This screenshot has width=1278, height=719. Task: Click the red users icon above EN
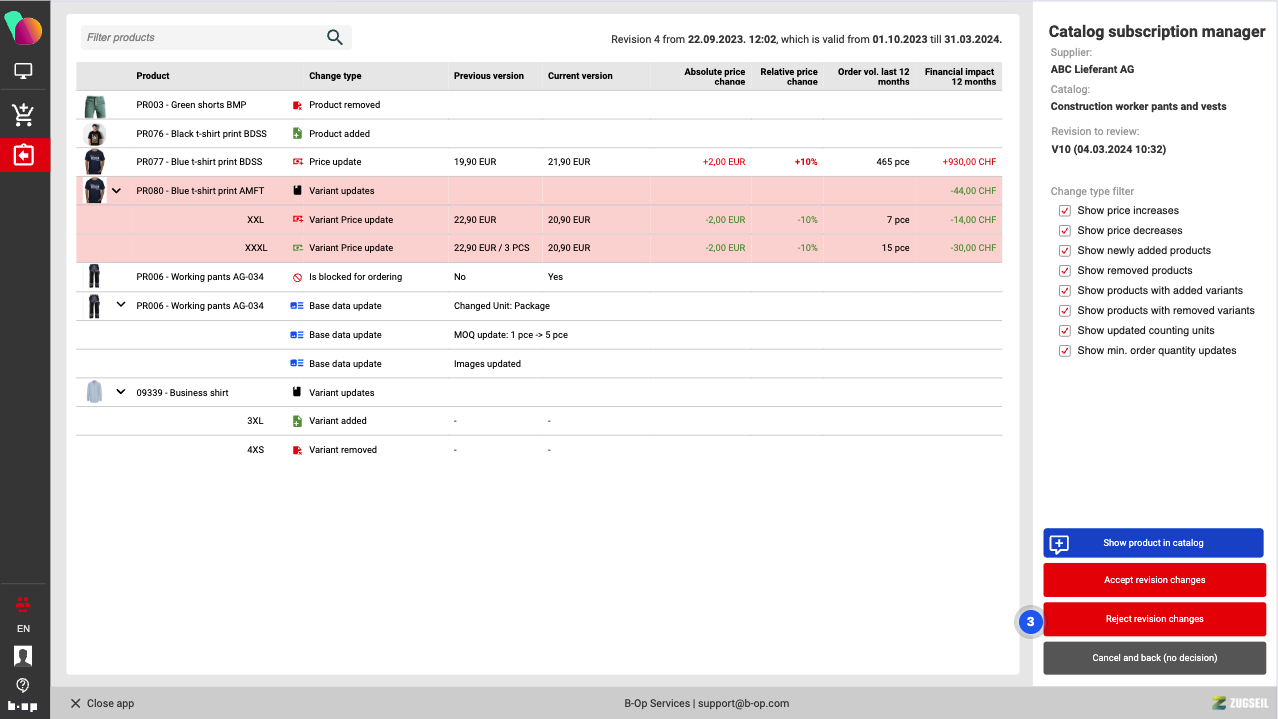(x=23, y=604)
